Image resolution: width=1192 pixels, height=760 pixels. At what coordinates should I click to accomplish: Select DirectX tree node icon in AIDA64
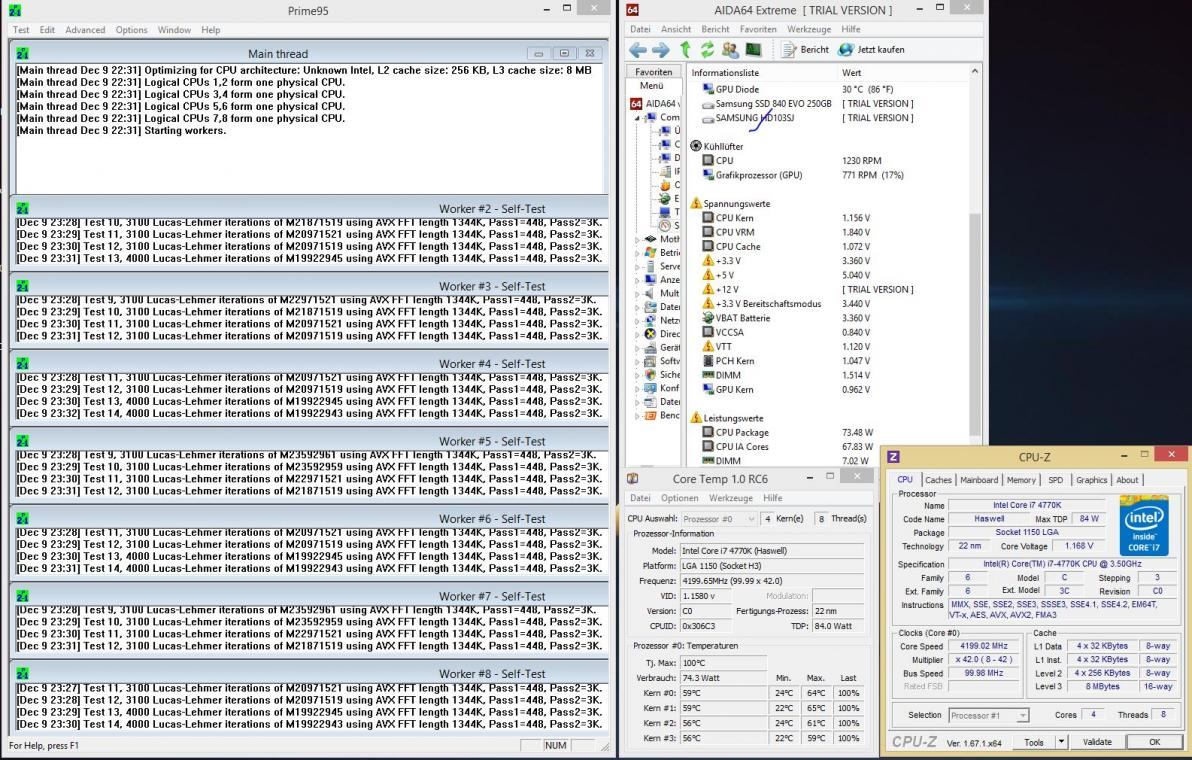point(650,334)
